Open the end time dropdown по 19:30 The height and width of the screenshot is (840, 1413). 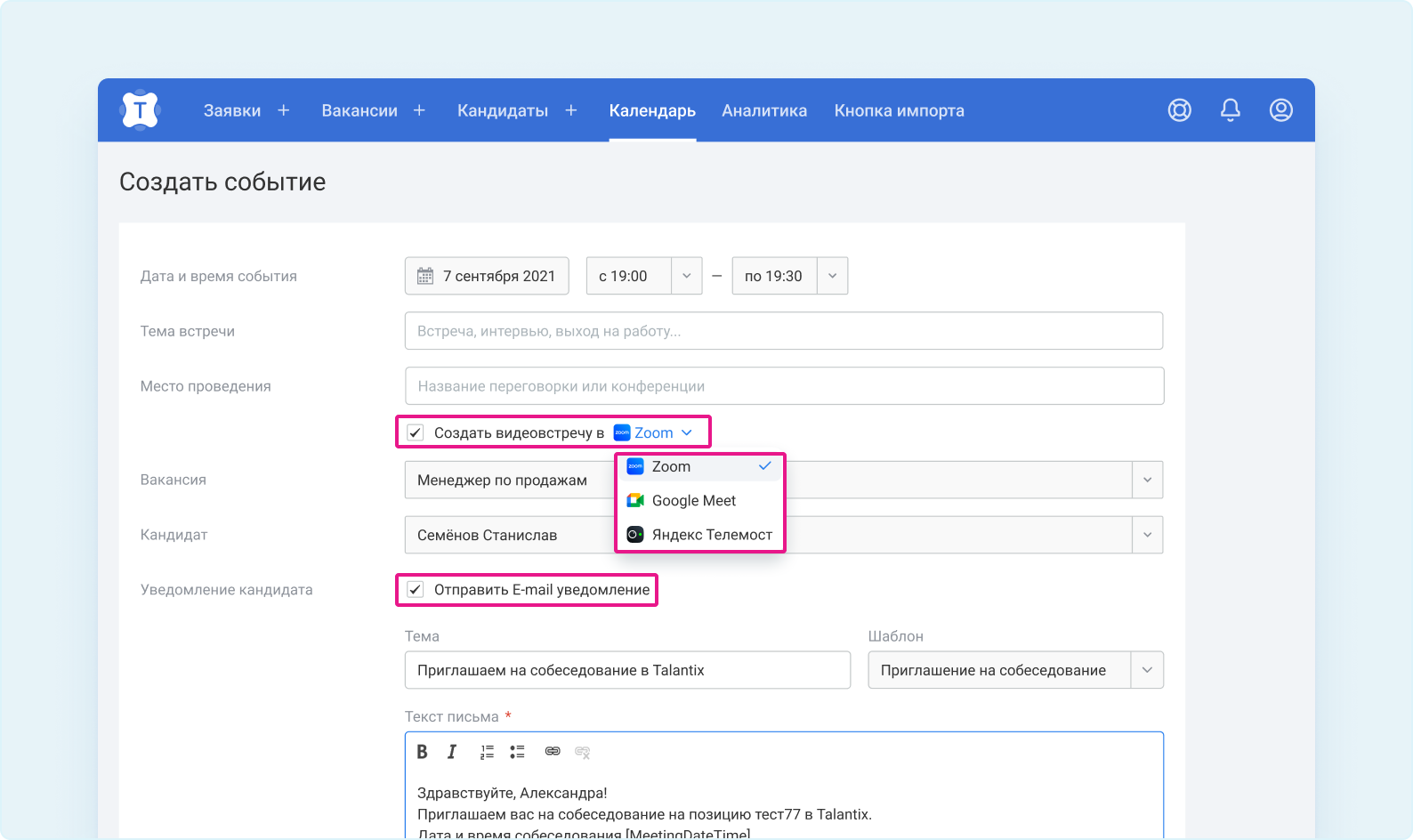790,276
